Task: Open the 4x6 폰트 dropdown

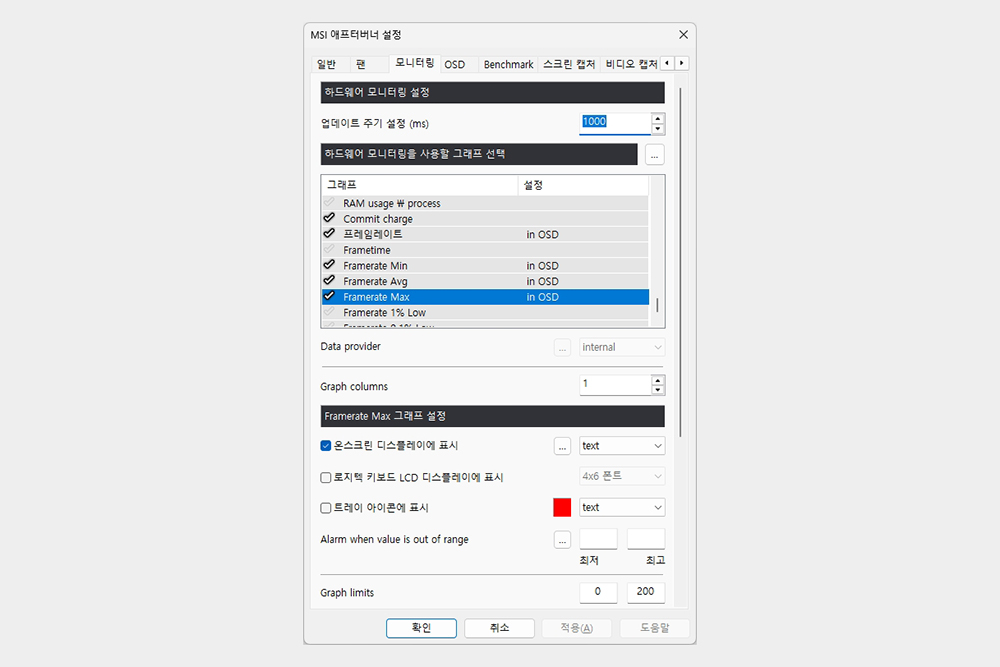Action: 622,476
